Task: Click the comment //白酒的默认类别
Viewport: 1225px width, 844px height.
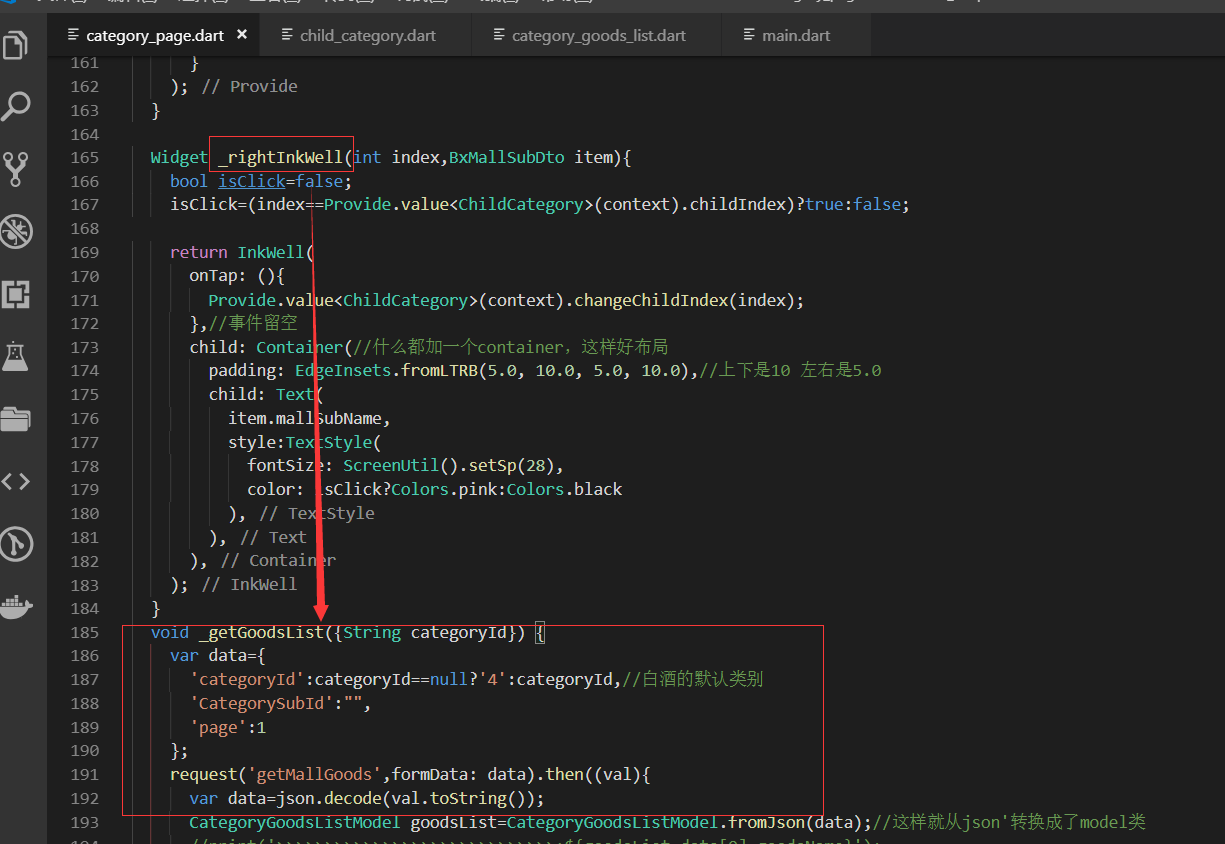Action: pyautogui.click(x=692, y=680)
